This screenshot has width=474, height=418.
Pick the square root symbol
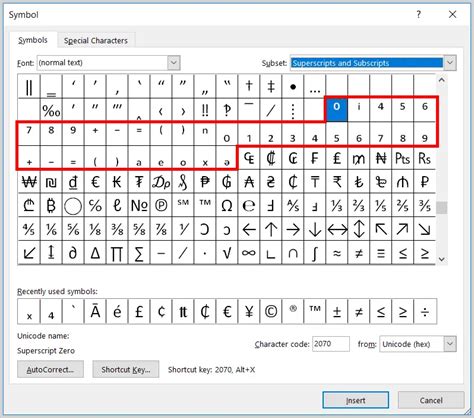pos(227,253)
